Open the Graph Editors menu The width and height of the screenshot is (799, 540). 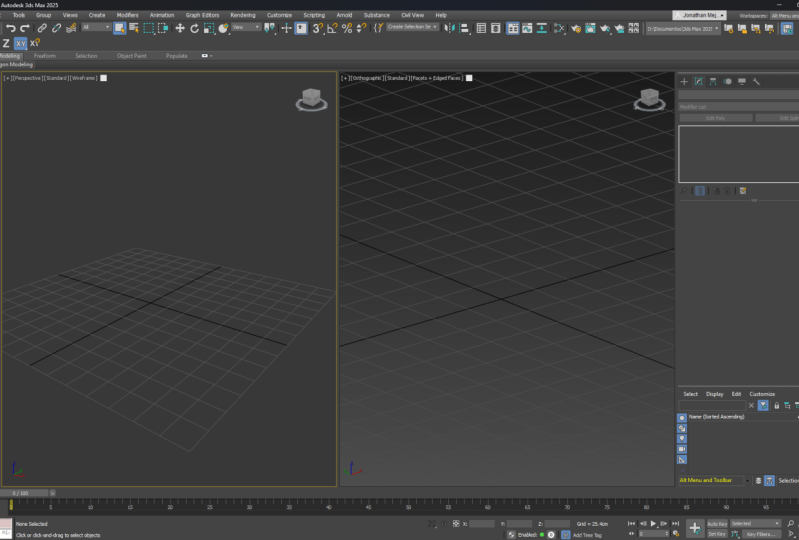pyautogui.click(x=202, y=15)
